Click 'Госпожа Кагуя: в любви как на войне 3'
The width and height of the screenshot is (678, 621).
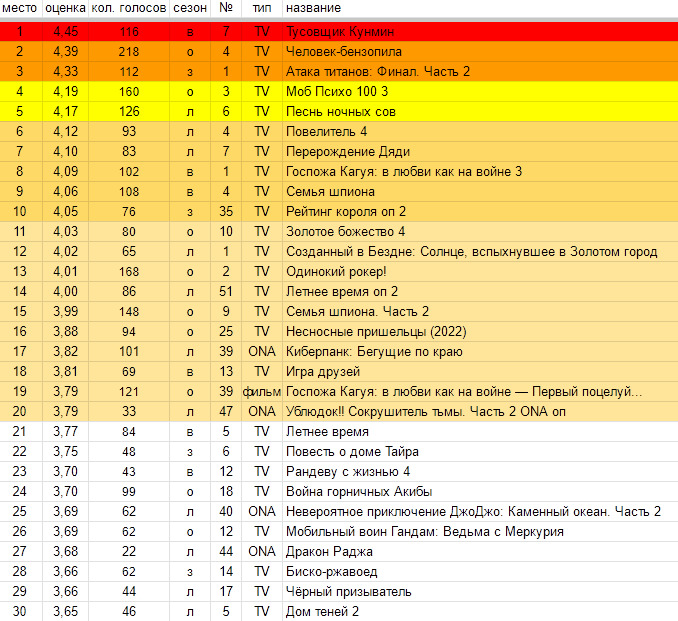(x=404, y=172)
